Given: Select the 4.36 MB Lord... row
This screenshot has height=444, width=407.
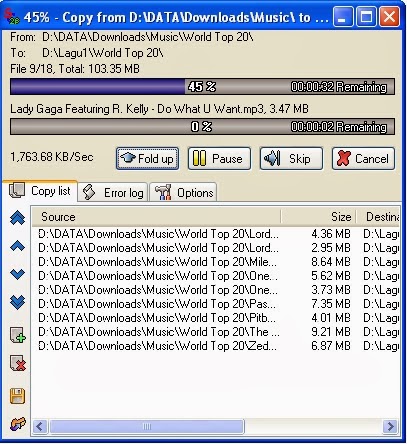Looking at the screenshot, I should [216, 234].
